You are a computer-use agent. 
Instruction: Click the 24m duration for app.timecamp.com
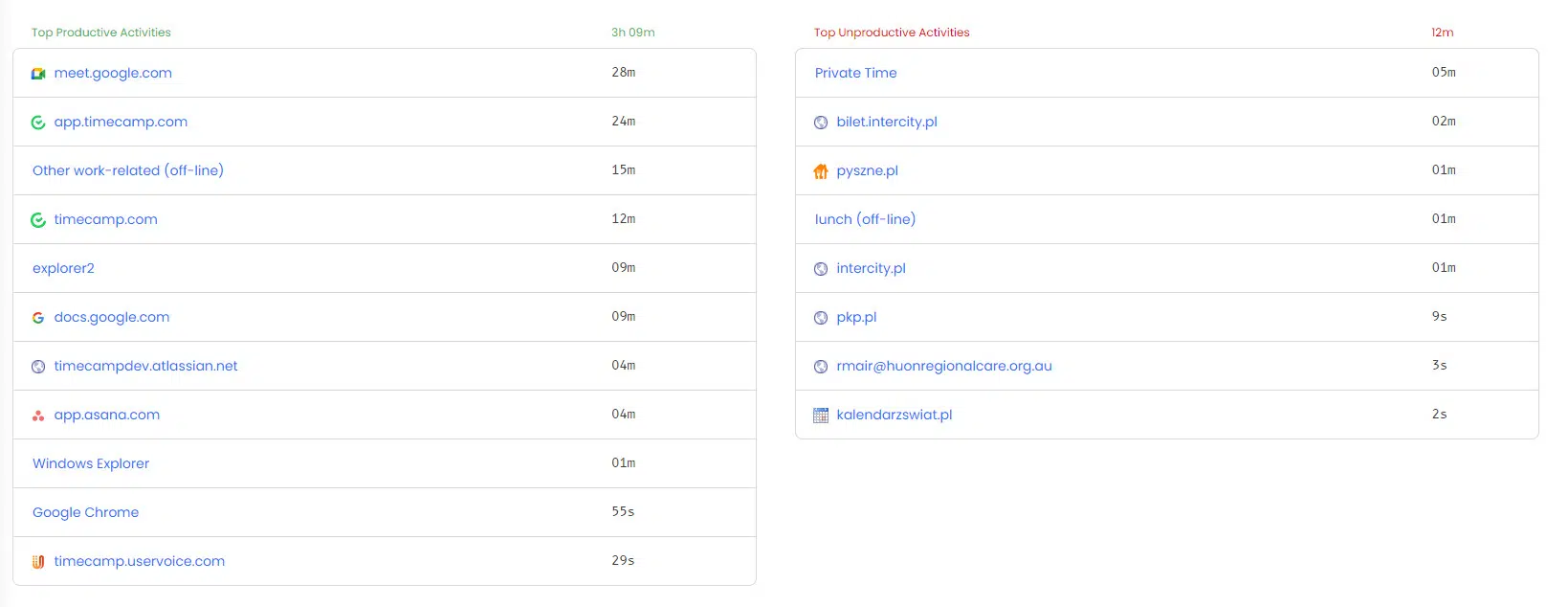(x=624, y=121)
